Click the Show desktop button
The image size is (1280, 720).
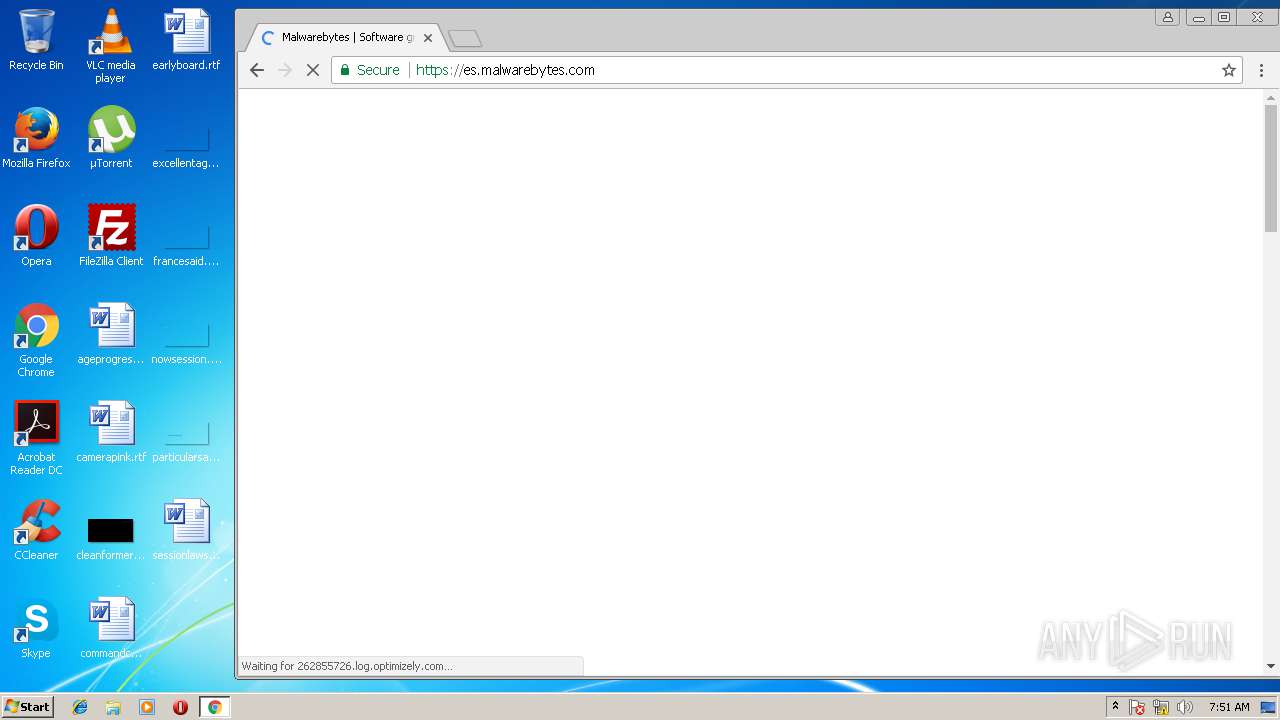[1269, 707]
